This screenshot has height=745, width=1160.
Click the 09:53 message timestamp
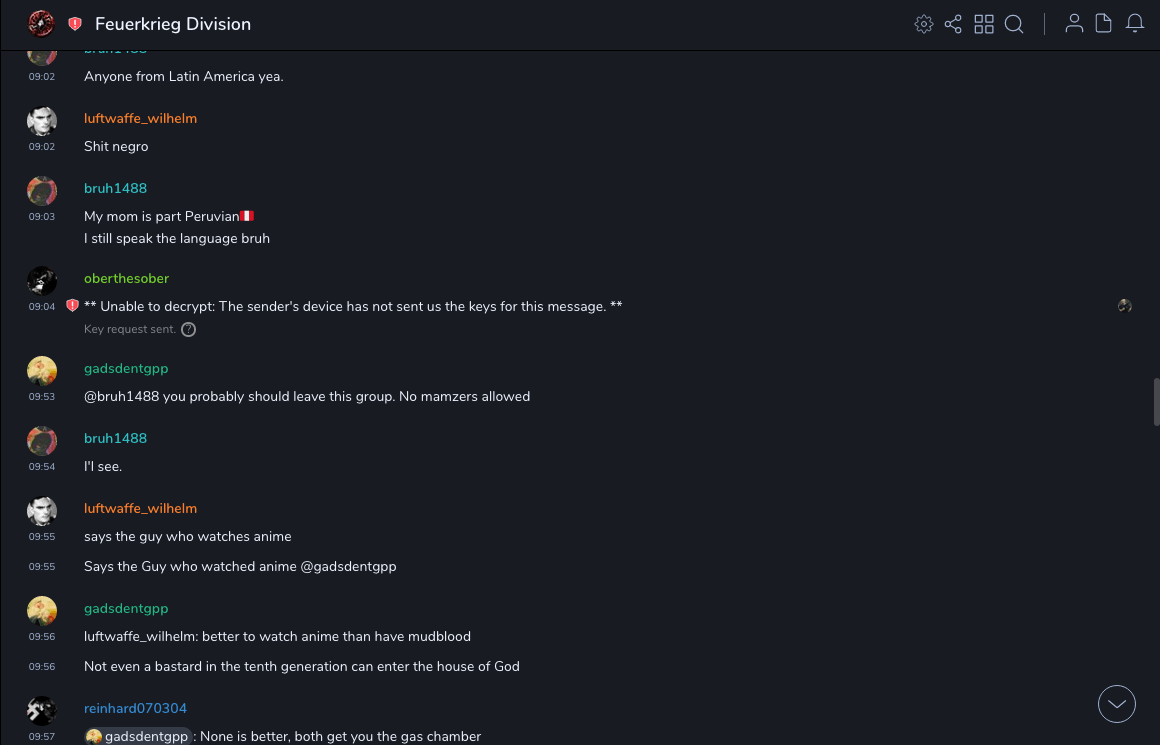click(41, 397)
